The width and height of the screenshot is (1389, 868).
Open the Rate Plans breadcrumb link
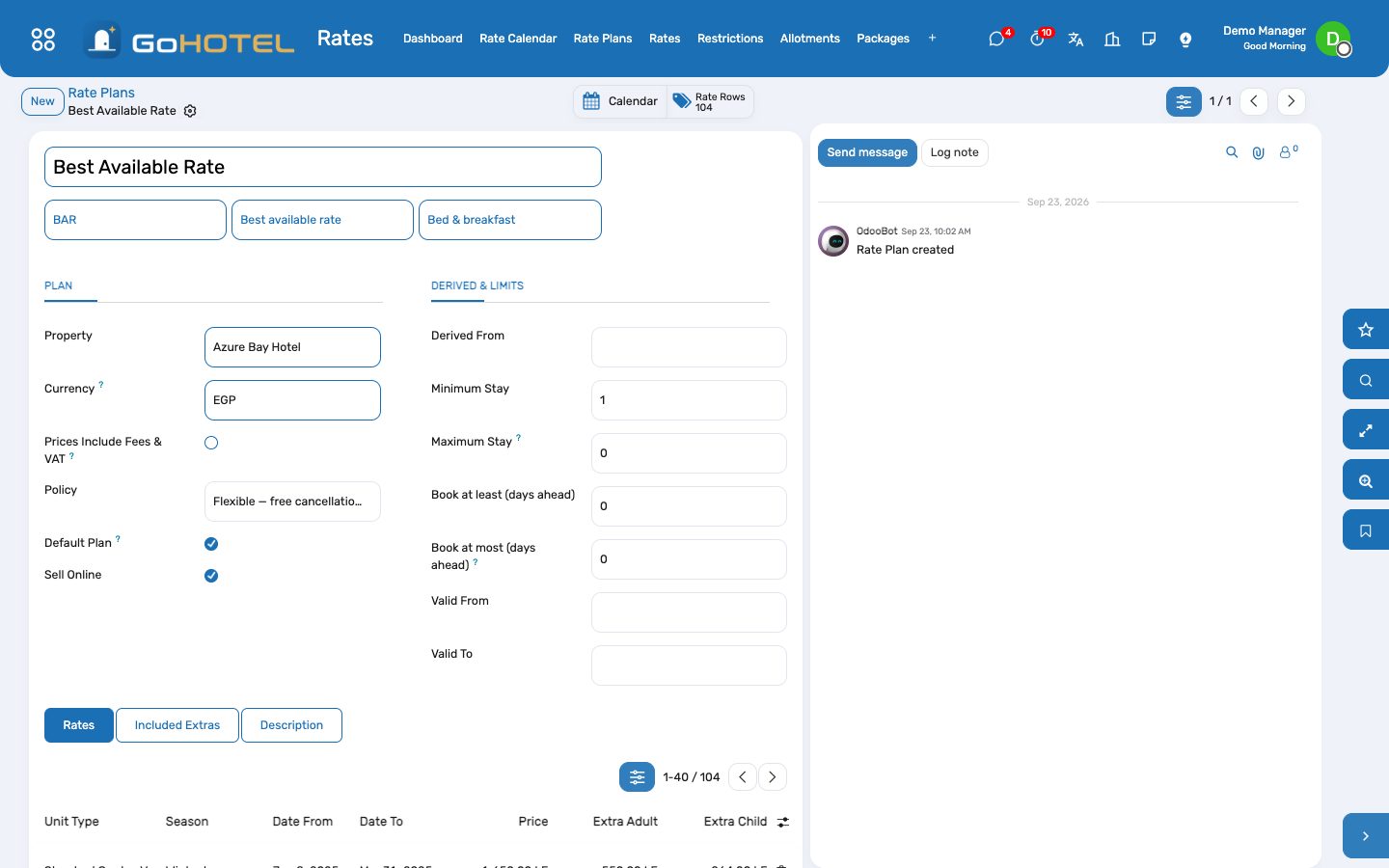point(101,93)
